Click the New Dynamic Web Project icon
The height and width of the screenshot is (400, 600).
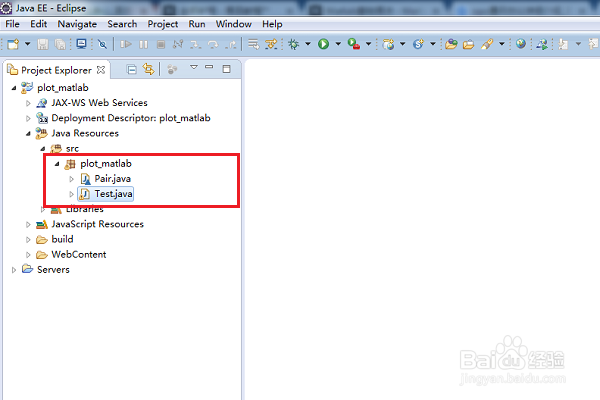[x=388, y=44]
